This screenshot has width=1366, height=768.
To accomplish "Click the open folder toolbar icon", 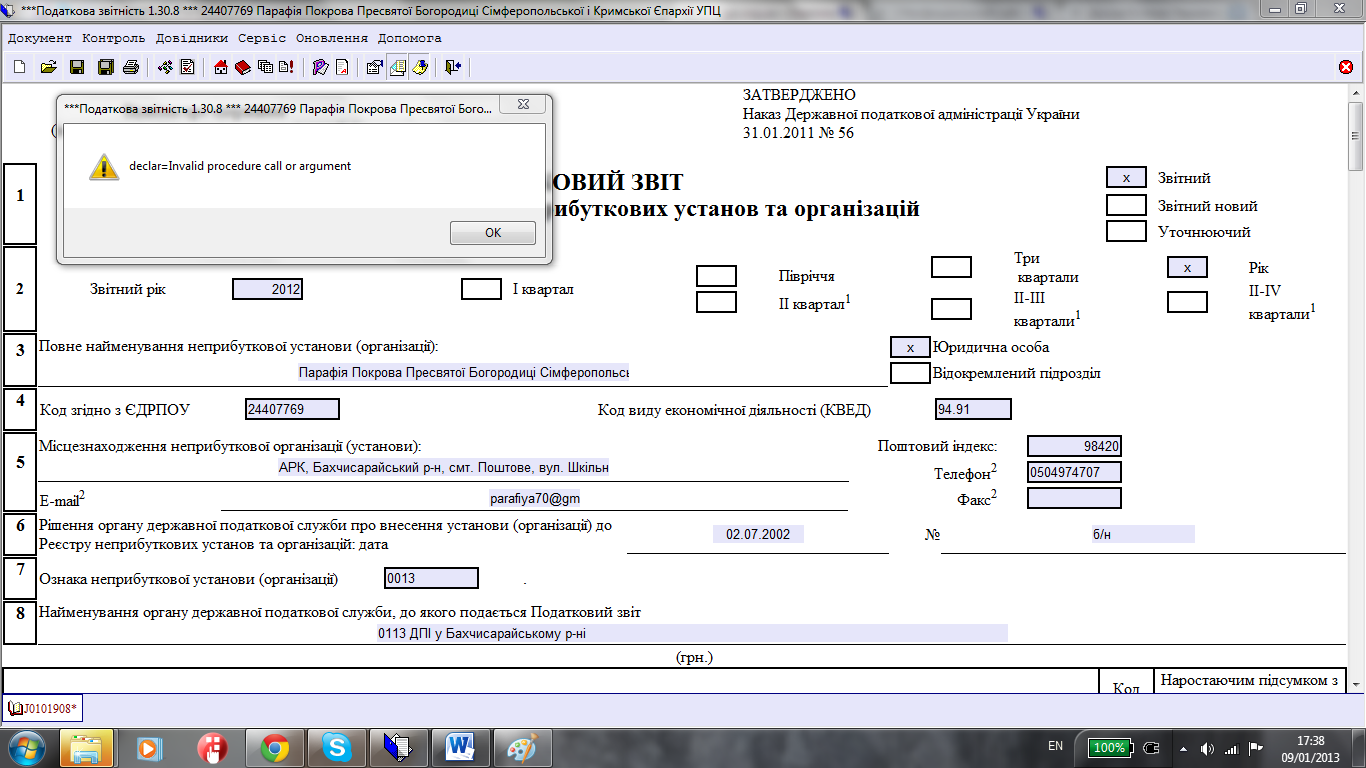I will pyautogui.click(x=47, y=67).
